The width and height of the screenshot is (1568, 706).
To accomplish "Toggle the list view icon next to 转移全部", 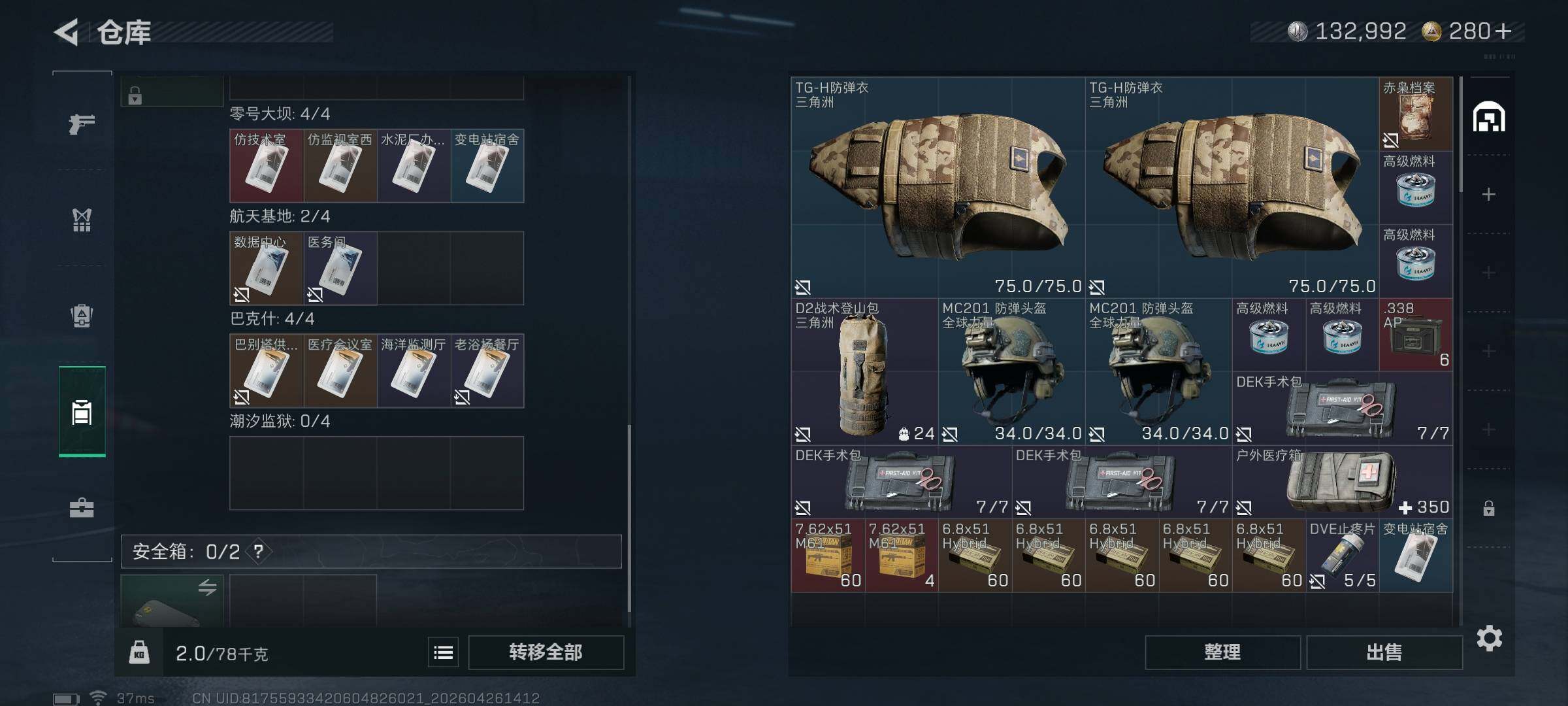I will coord(444,652).
